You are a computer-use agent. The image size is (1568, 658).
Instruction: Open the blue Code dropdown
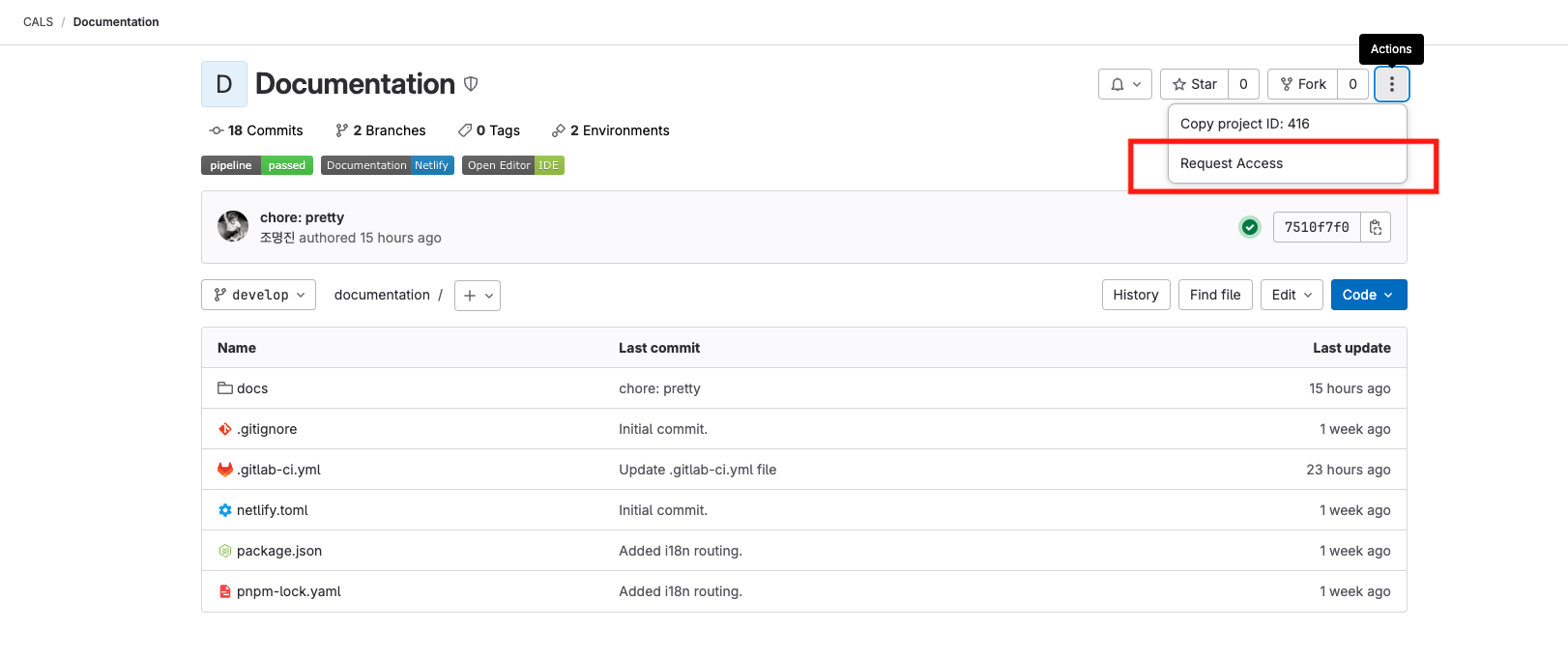pyautogui.click(x=1368, y=295)
